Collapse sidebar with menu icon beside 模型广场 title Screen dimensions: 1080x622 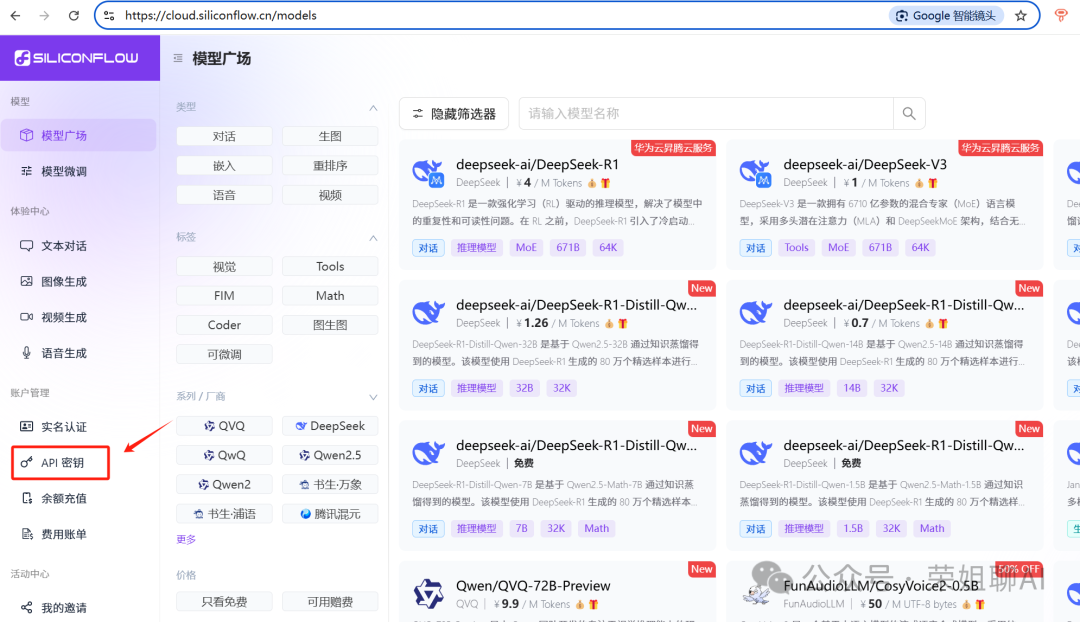(x=178, y=59)
